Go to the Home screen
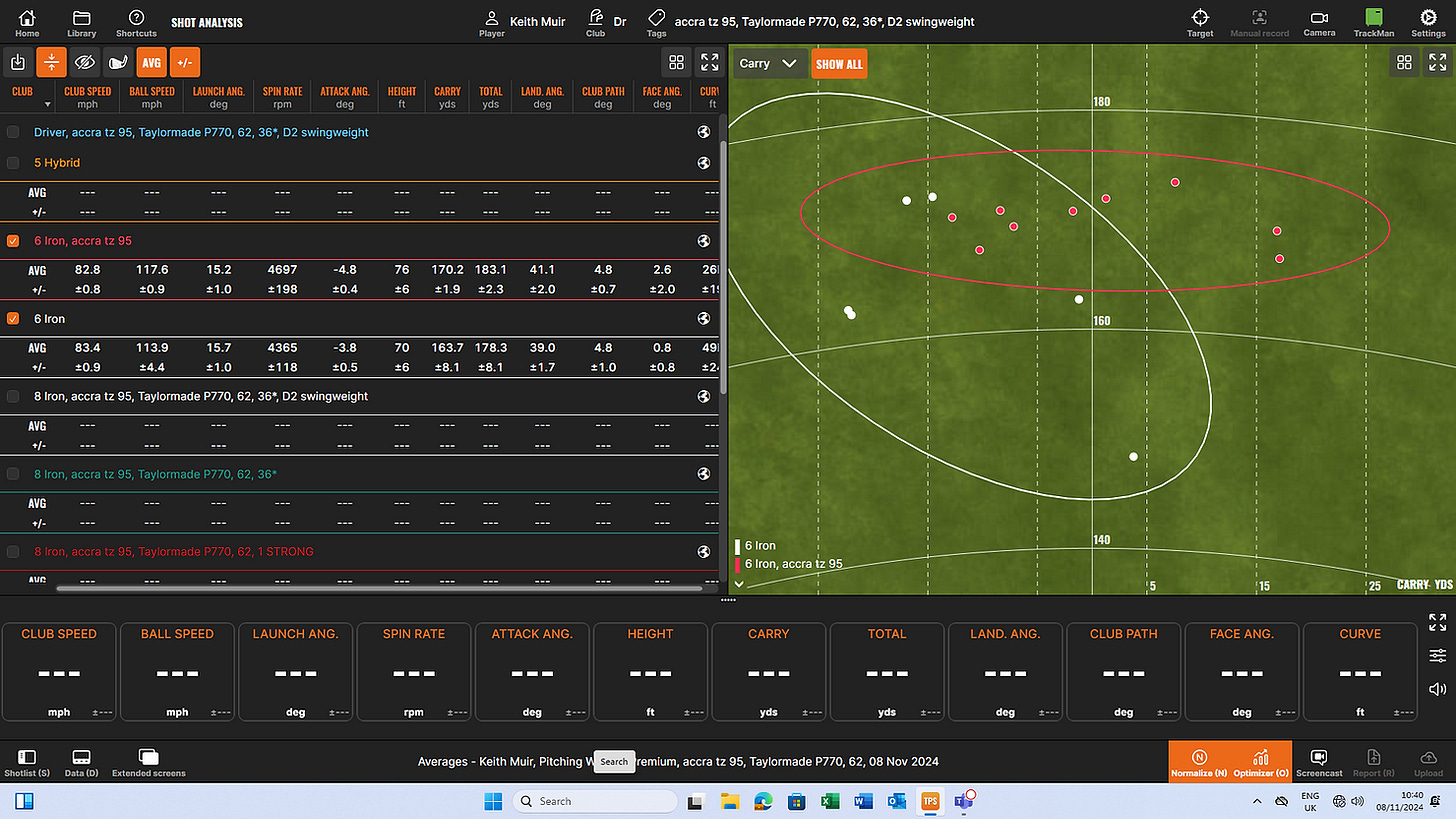The height and width of the screenshot is (819, 1456). pyautogui.click(x=27, y=22)
